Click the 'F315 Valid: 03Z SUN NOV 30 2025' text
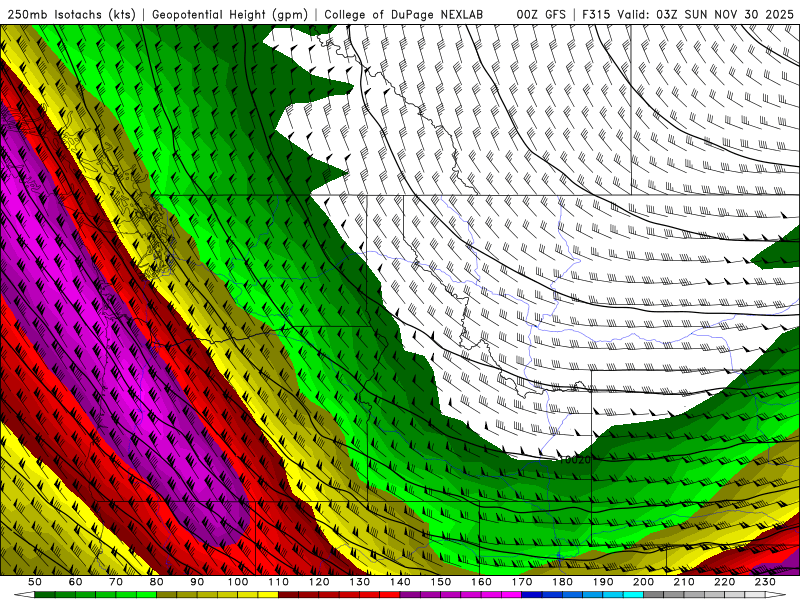Viewport: 800px width, 600px height. (x=688, y=15)
